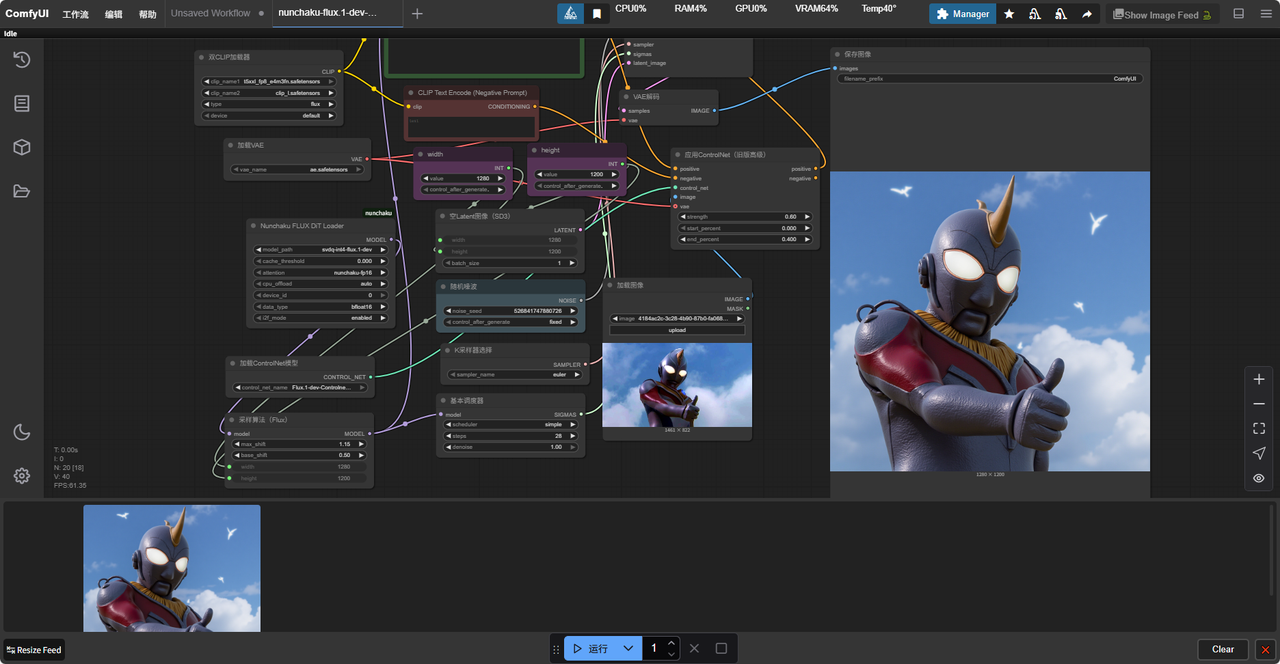The height and width of the screenshot is (664, 1280).
Task: Click upload in the 加载图像 node
Action: (x=677, y=330)
